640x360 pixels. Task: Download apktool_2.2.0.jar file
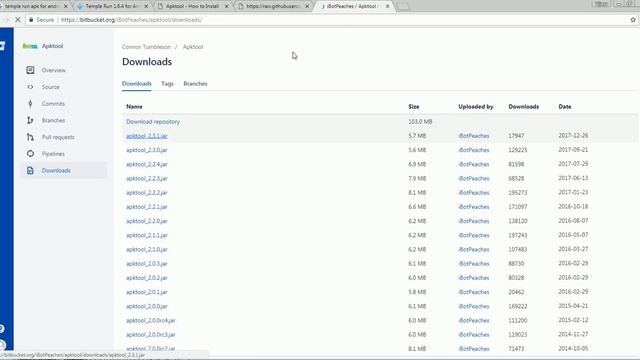coord(147,221)
